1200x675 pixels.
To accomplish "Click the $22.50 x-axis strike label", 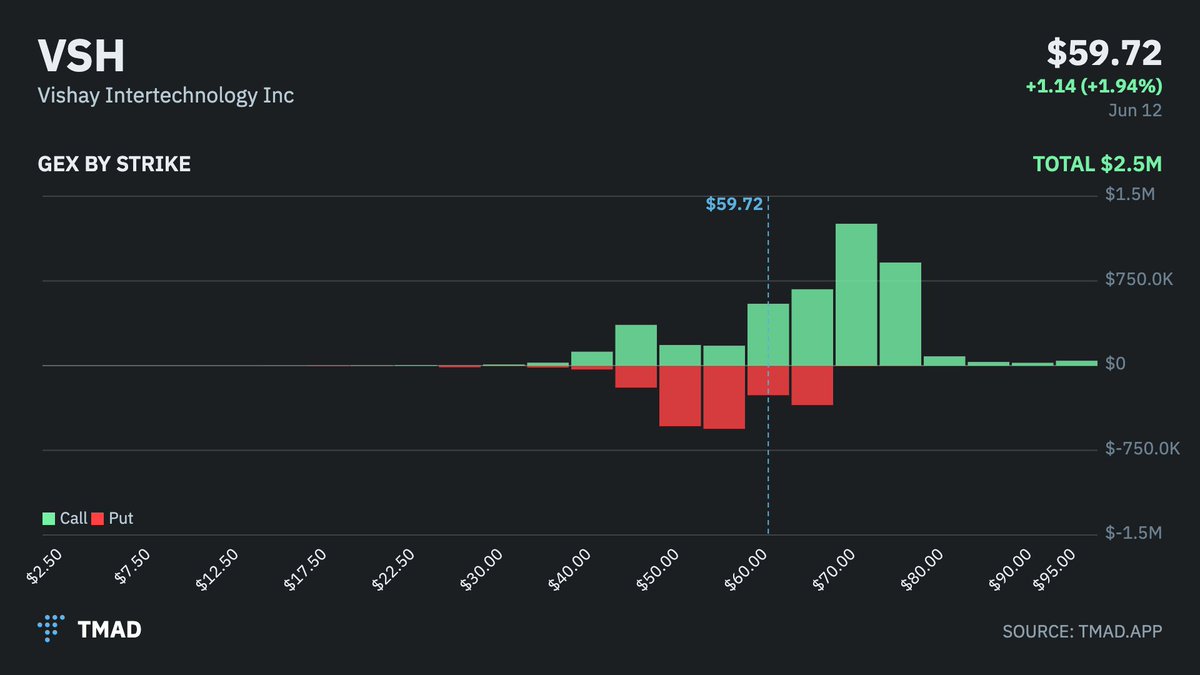I will click(x=394, y=569).
